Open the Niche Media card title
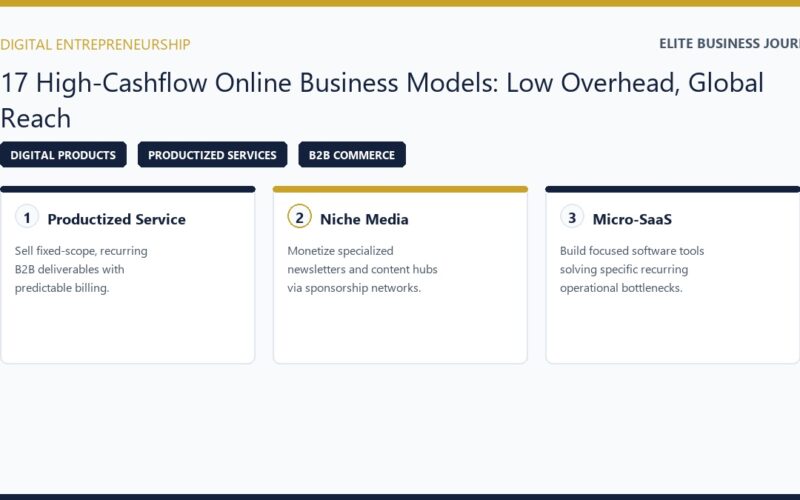This screenshot has height=500, width=800. 364,219
